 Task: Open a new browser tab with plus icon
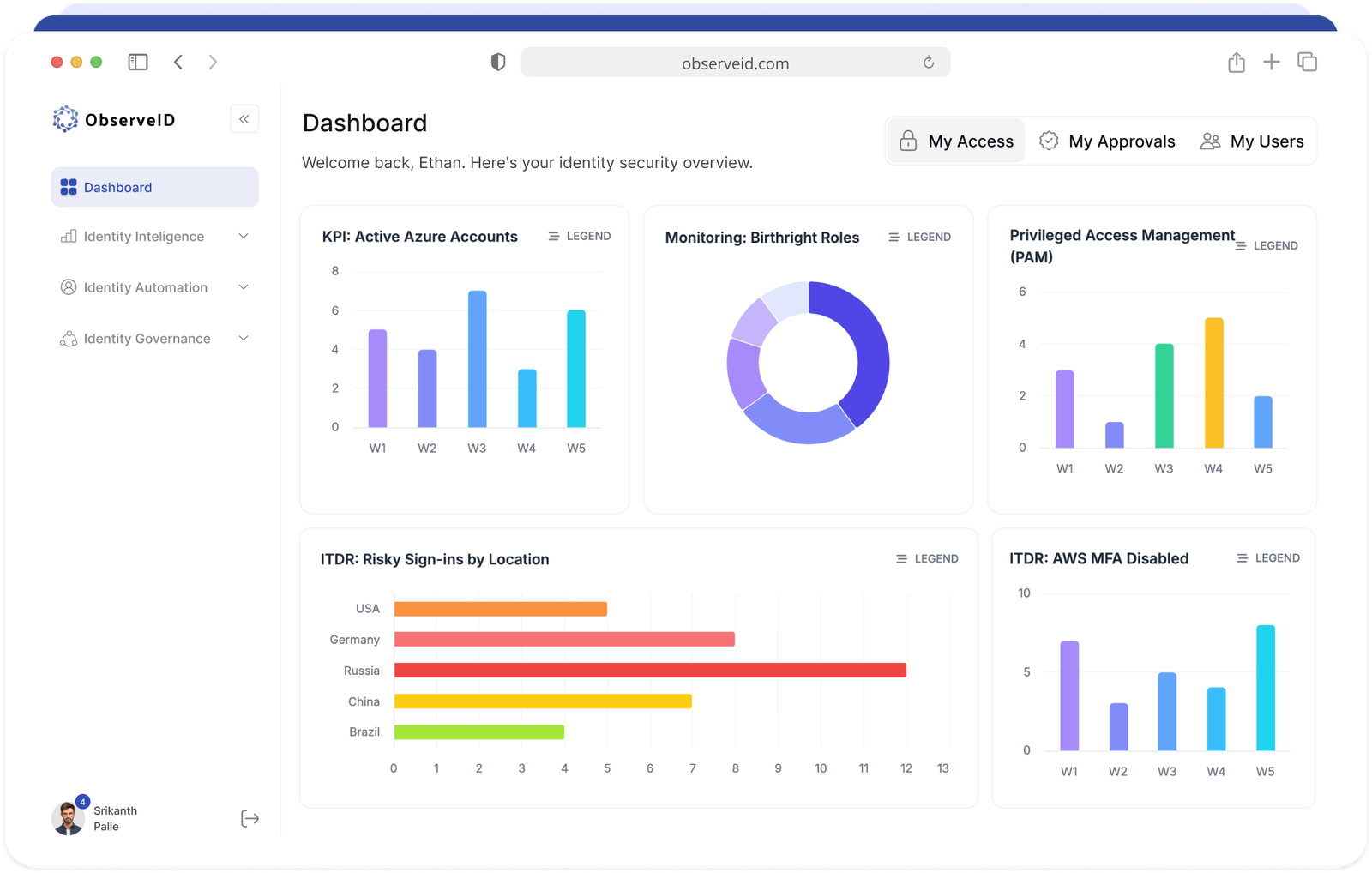[1271, 62]
